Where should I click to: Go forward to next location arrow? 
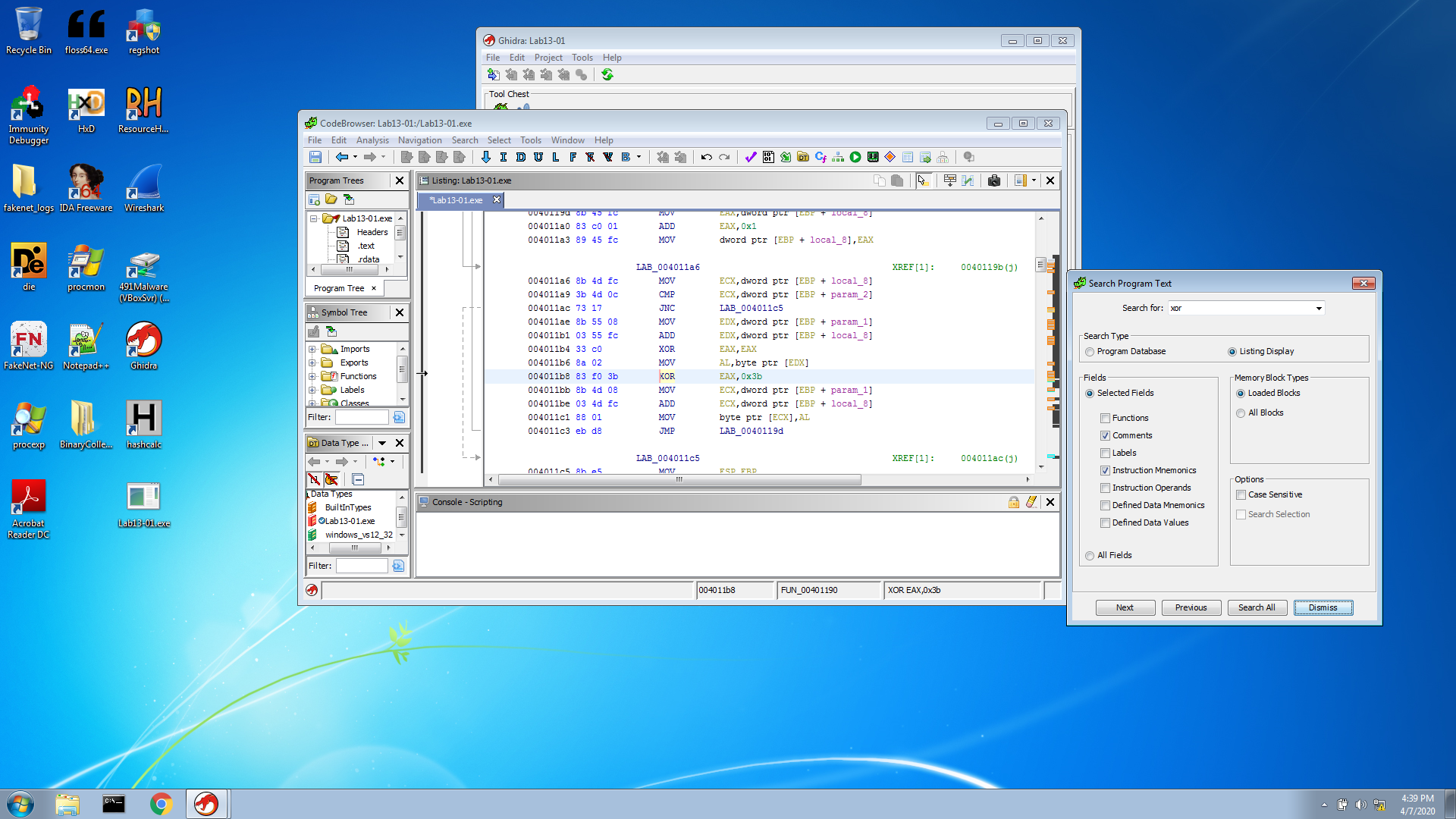pos(370,157)
